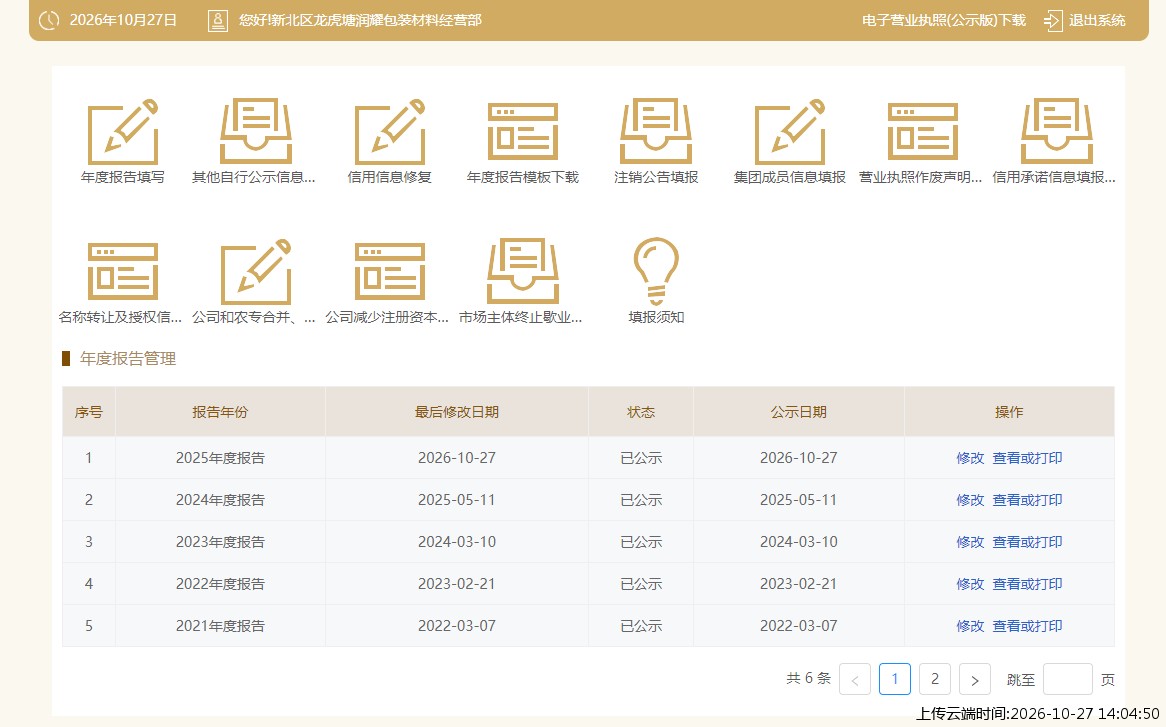
Task: Click the 最后修改日期 column header
Action: point(457,412)
